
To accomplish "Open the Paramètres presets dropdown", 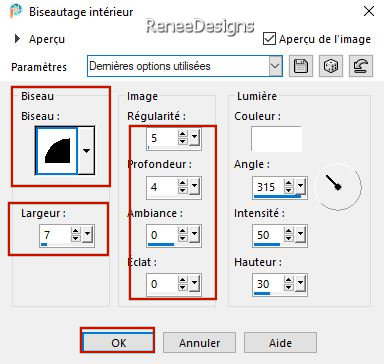I will (275, 66).
